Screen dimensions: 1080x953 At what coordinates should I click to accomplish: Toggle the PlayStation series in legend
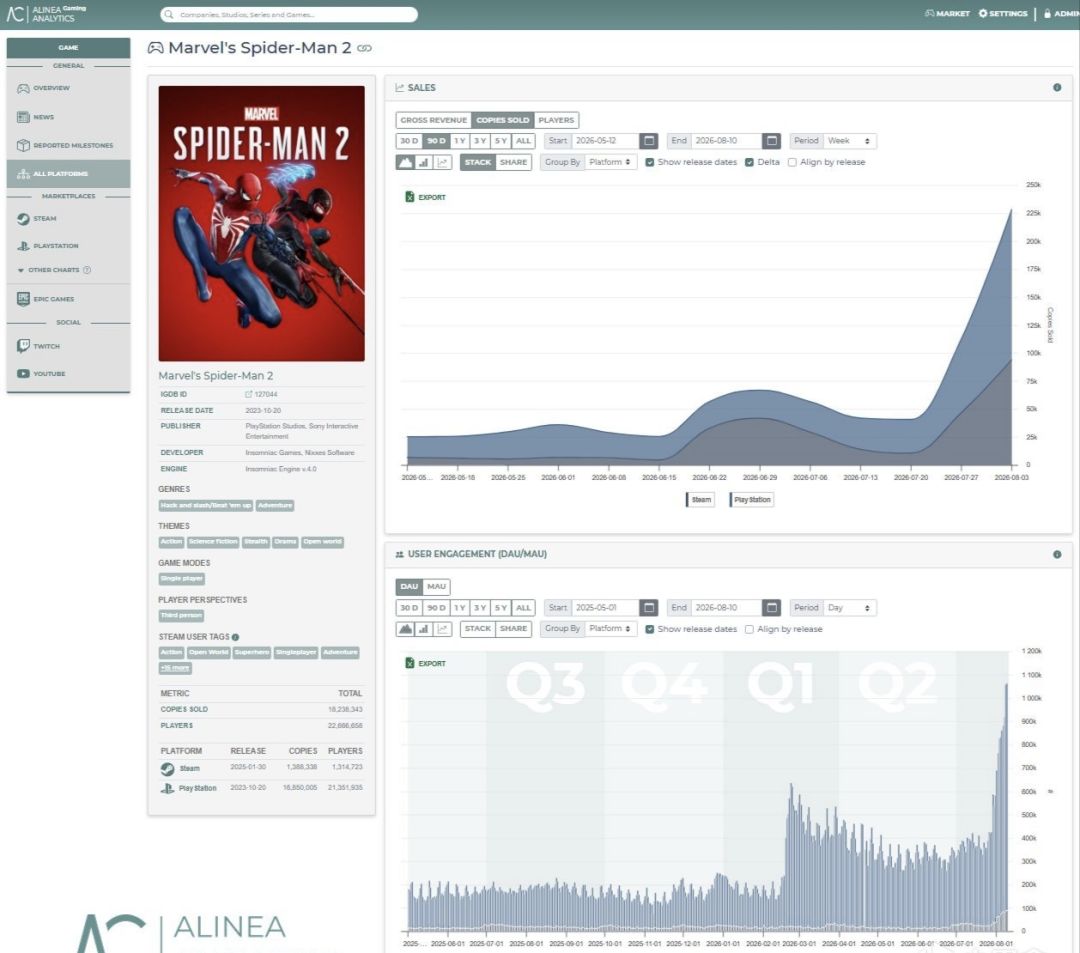pyautogui.click(x=751, y=500)
